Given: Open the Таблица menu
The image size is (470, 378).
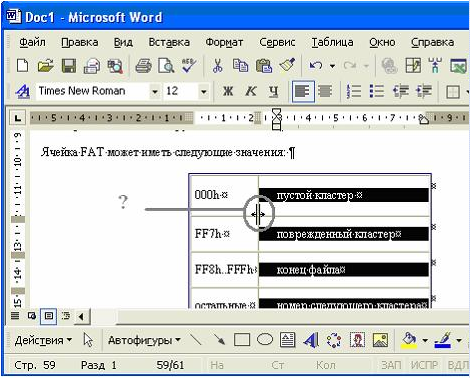Looking at the screenshot, I should point(332,42).
